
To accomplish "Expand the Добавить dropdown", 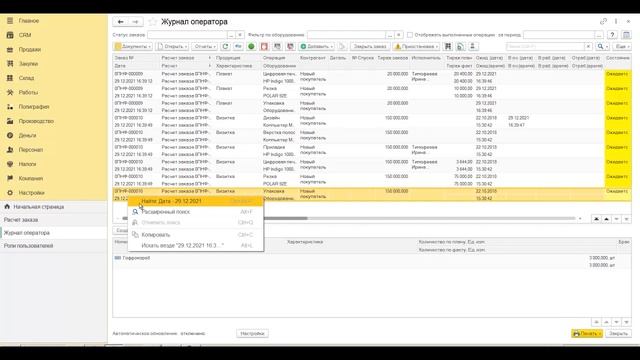I will click(x=317, y=47).
